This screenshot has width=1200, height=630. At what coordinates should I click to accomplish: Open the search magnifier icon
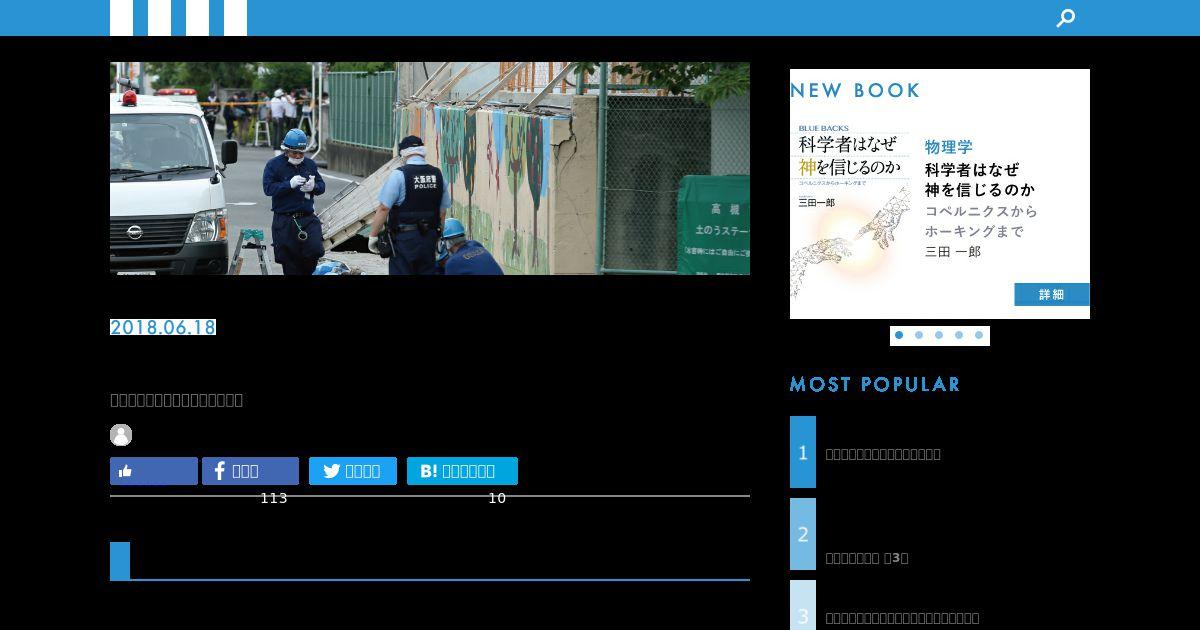click(x=1066, y=17)
